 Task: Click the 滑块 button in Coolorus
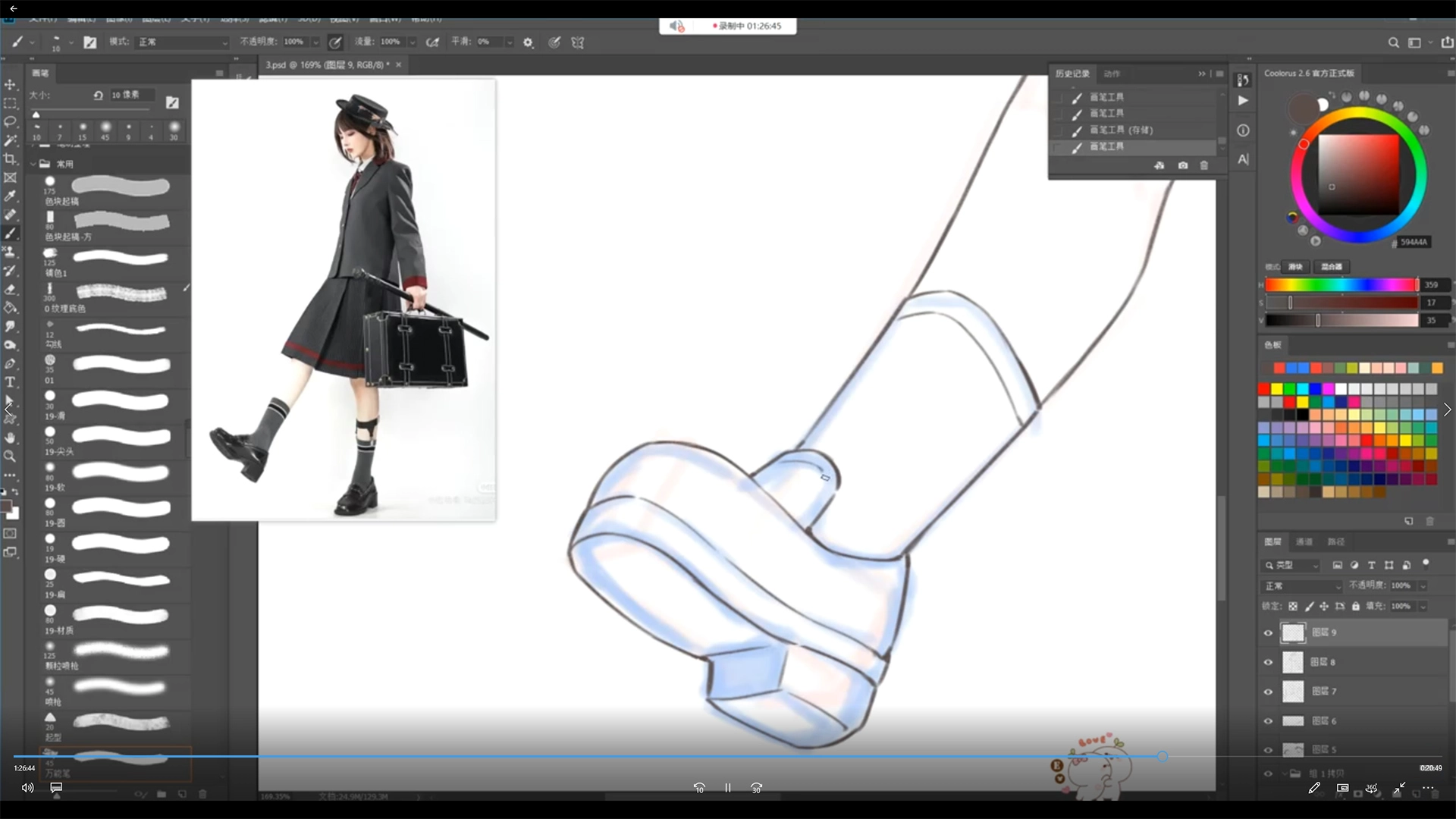[x=1295, y=267]
